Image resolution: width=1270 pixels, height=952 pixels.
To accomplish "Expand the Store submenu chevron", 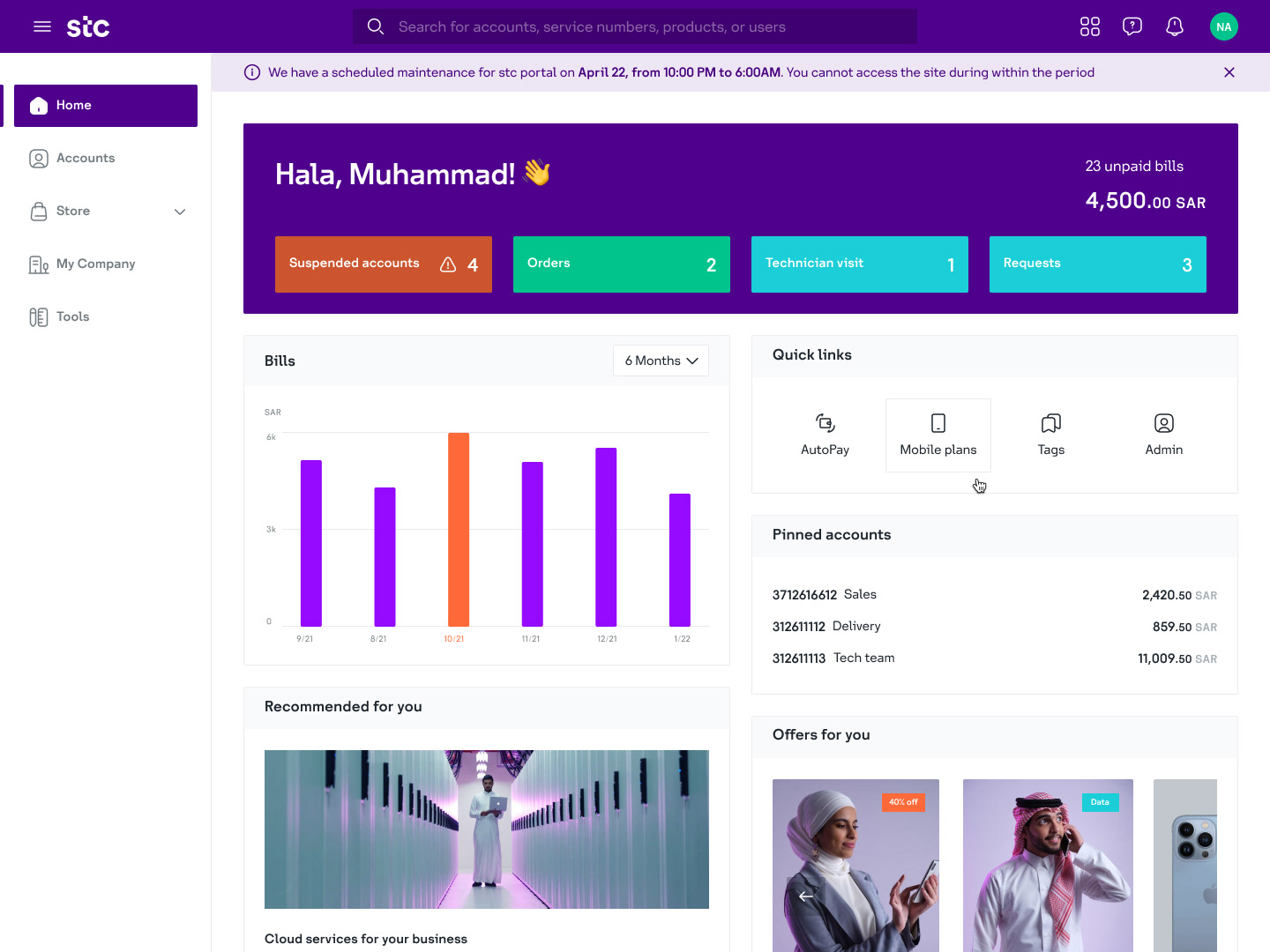I will coord(180,212).
